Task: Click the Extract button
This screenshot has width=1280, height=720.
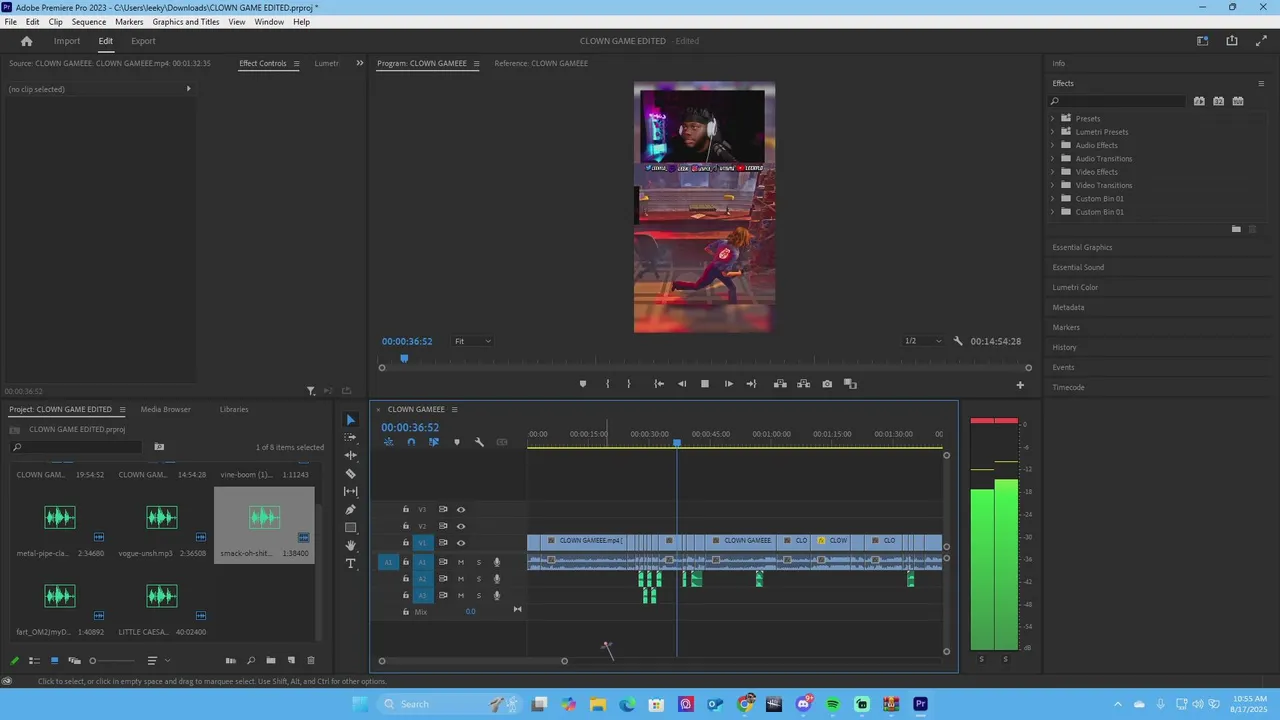Action: click(x=803, y=384)
